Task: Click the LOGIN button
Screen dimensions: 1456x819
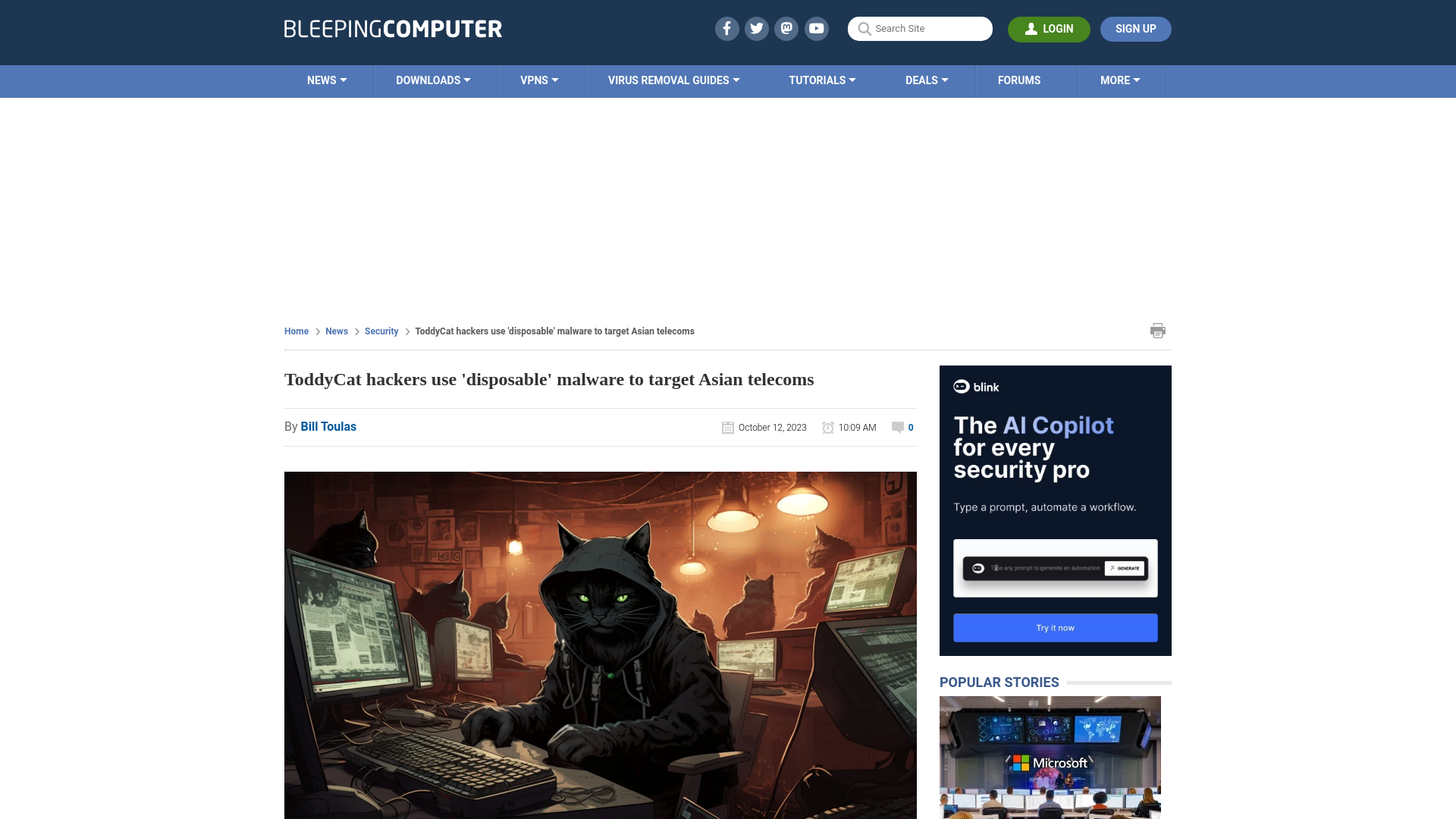Action: pyautogui.click(x=1049, y=28)
